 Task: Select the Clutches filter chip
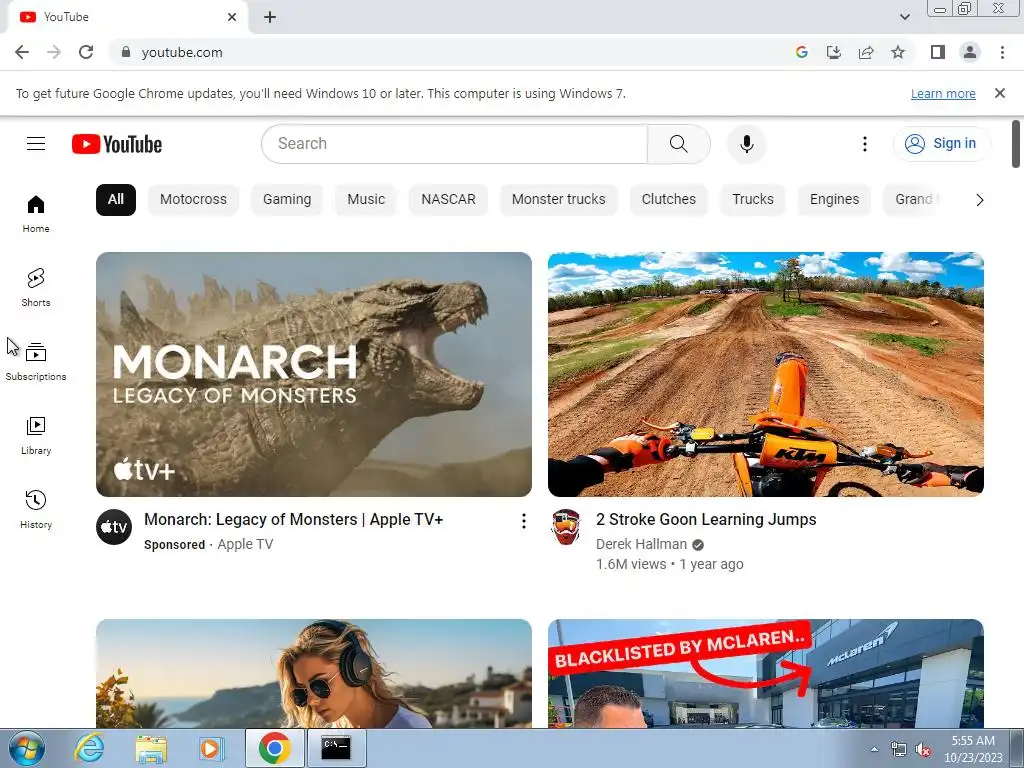[x=669, y=200]
